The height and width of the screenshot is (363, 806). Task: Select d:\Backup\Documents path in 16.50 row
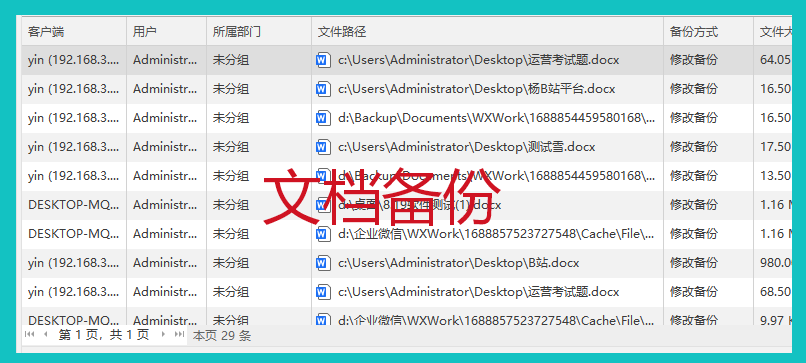coord(497,118)
